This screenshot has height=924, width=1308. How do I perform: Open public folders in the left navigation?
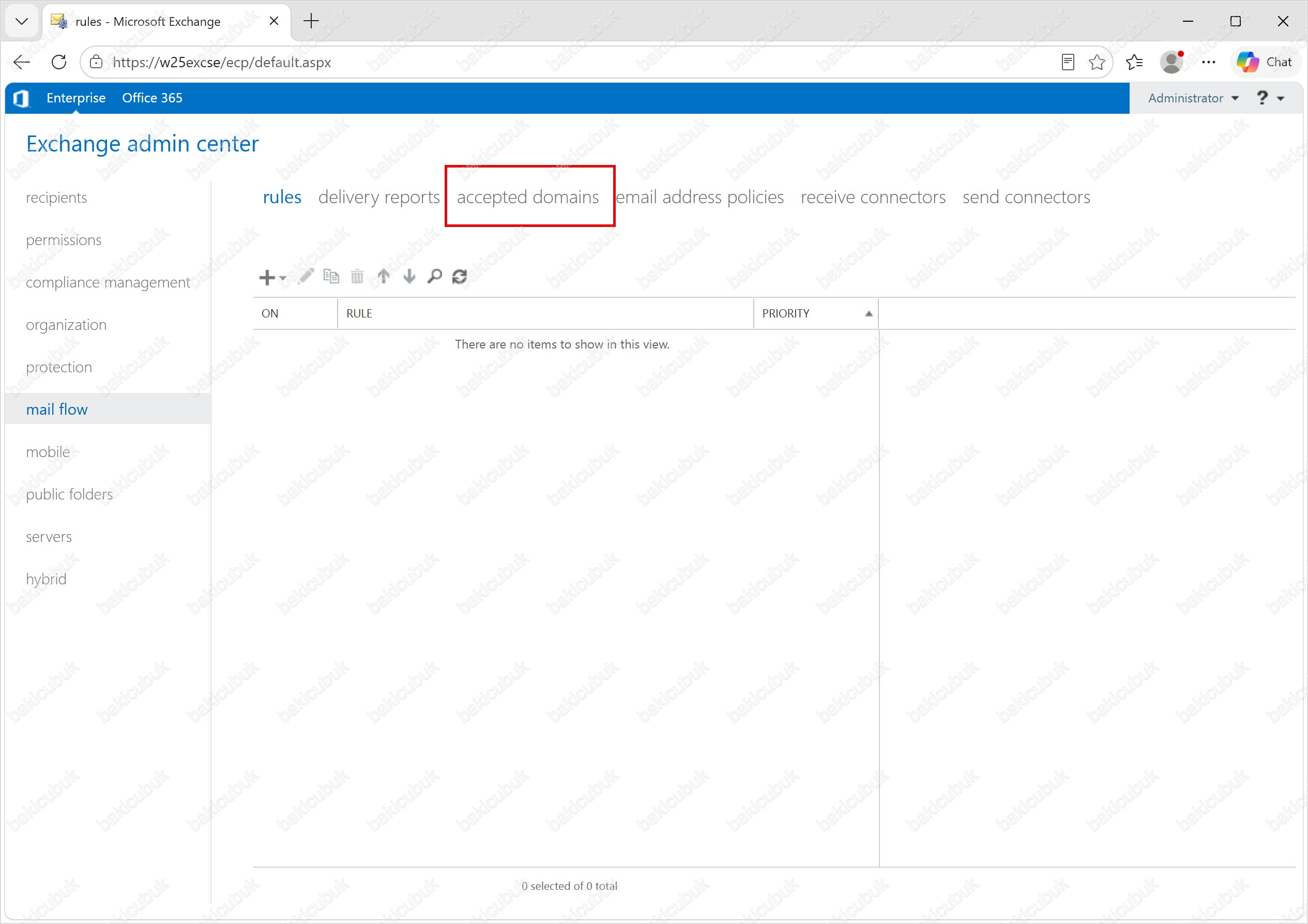[x=69, y=494]
